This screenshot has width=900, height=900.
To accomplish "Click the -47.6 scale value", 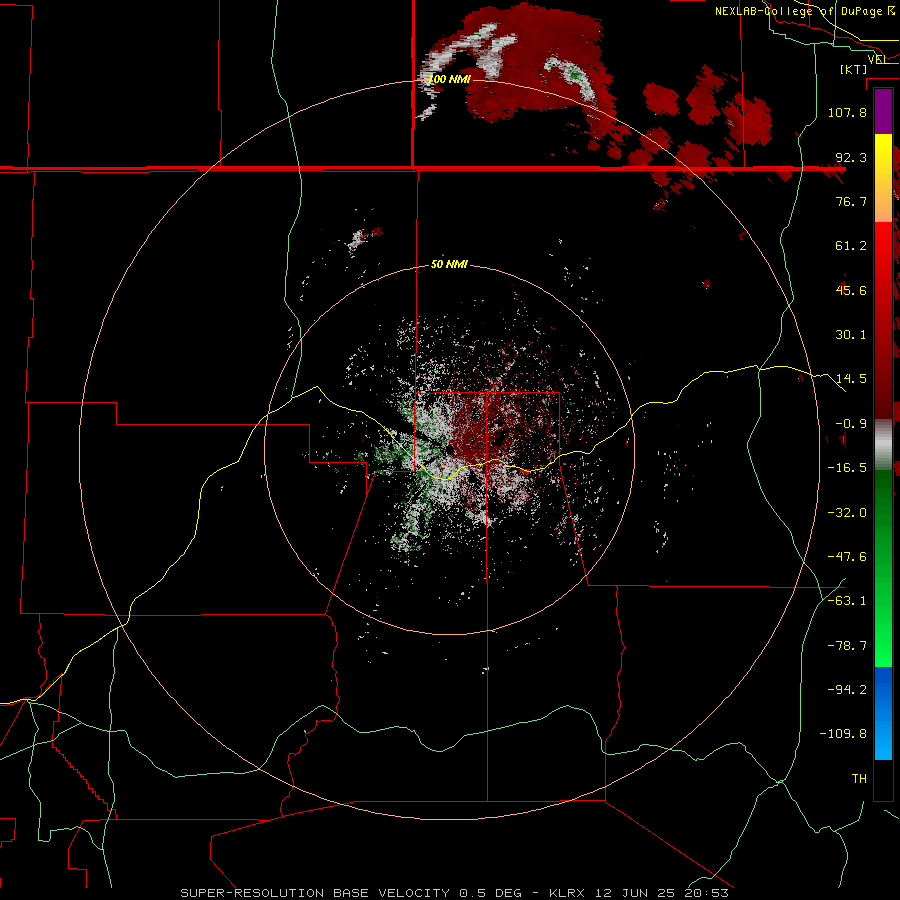I will pos(847,557).
